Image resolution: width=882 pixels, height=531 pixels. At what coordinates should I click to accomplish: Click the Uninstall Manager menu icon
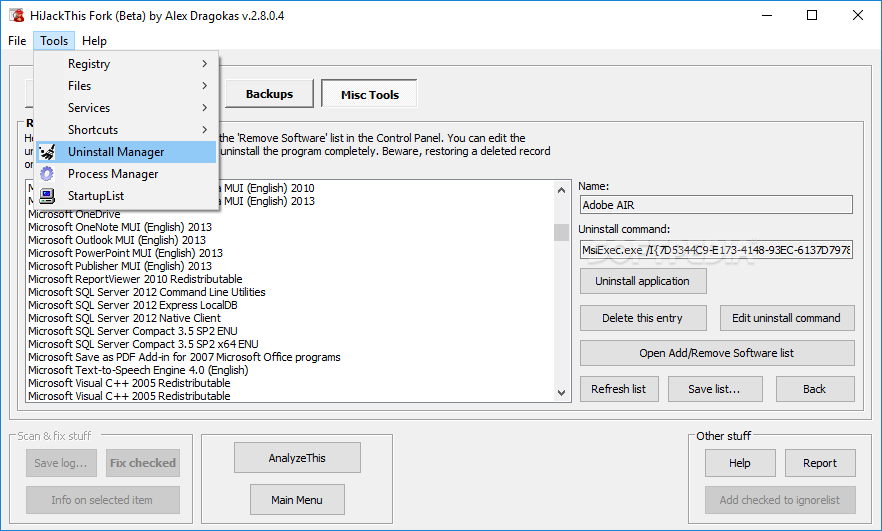click(47, 152)
